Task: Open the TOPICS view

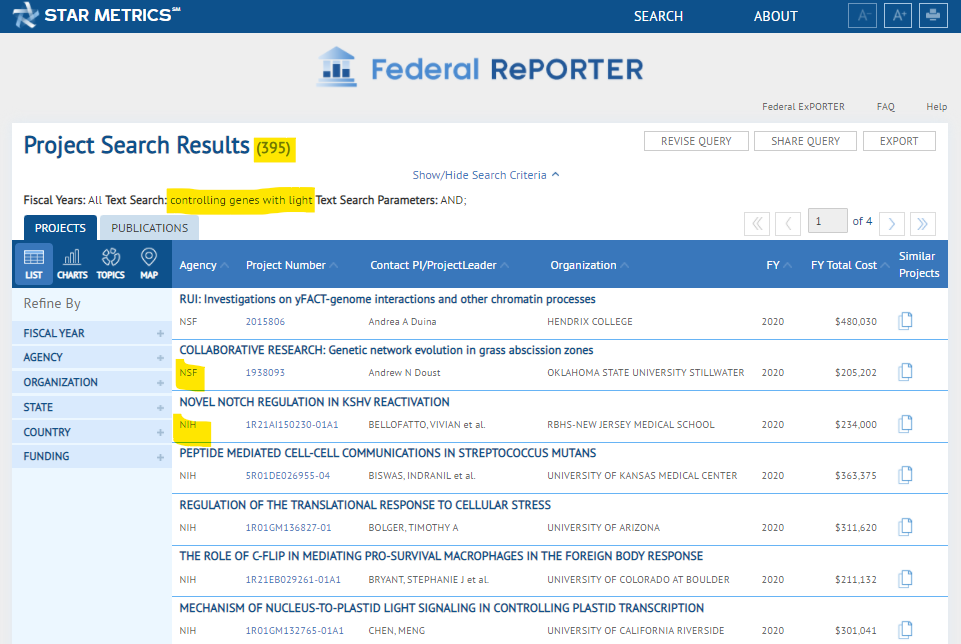Action: point(111,264)
